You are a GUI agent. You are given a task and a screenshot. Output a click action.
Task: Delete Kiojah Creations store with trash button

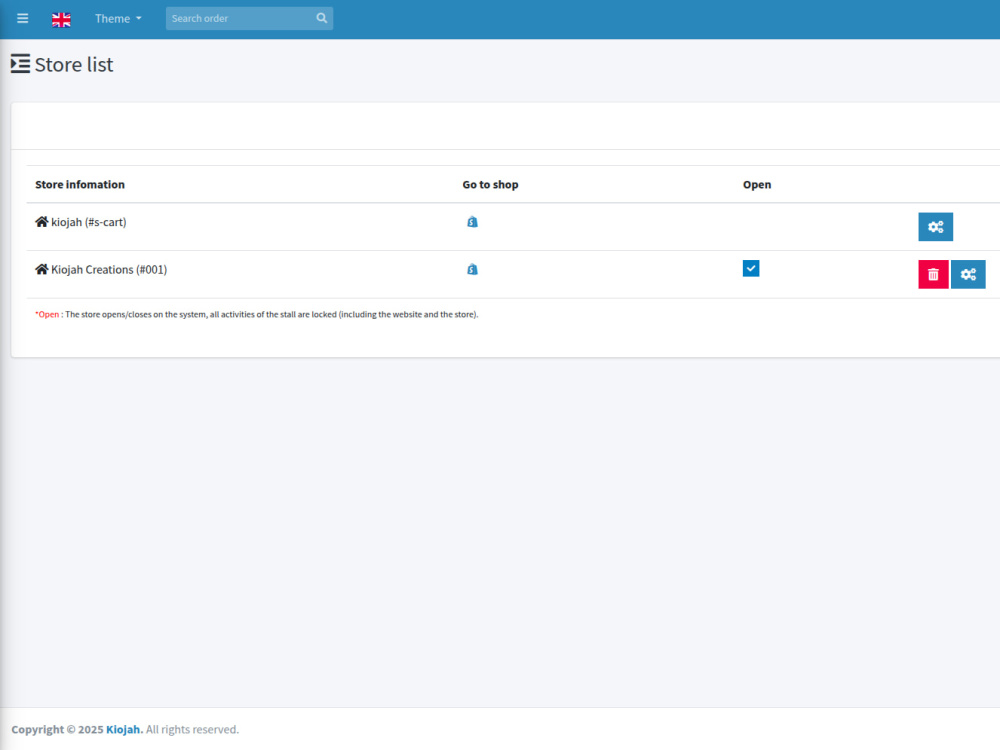pos(933,274)
